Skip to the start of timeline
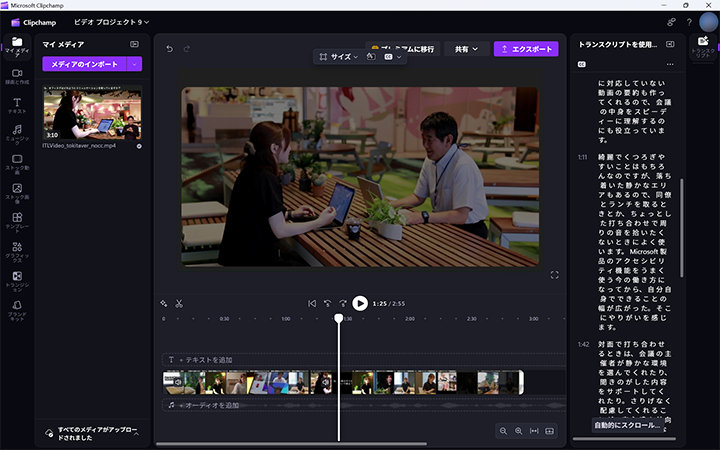Screen dimensions: 720x450 pyautogui.click(x=312, y=304)
